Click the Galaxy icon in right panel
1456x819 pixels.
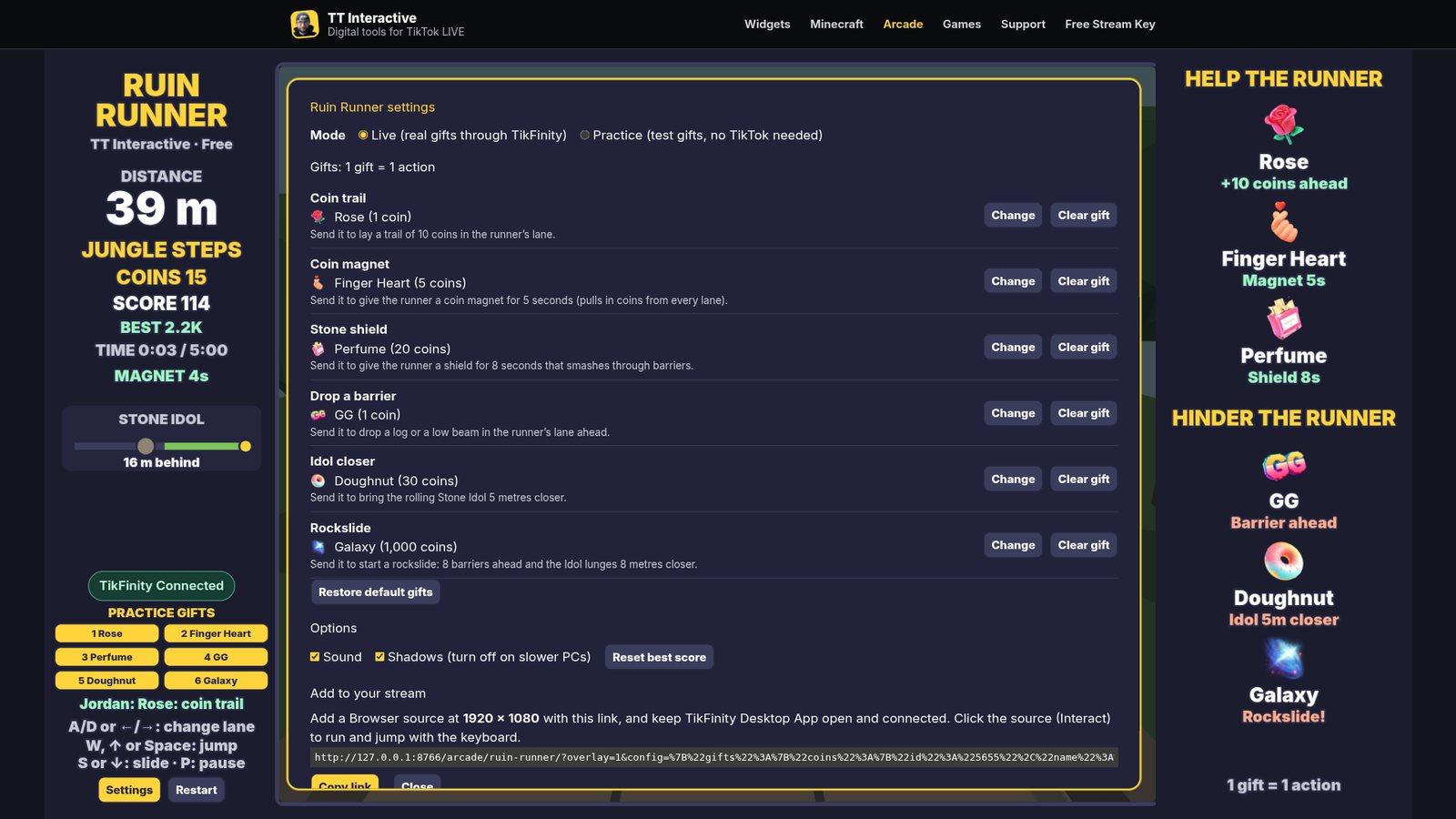point(1283,659)
